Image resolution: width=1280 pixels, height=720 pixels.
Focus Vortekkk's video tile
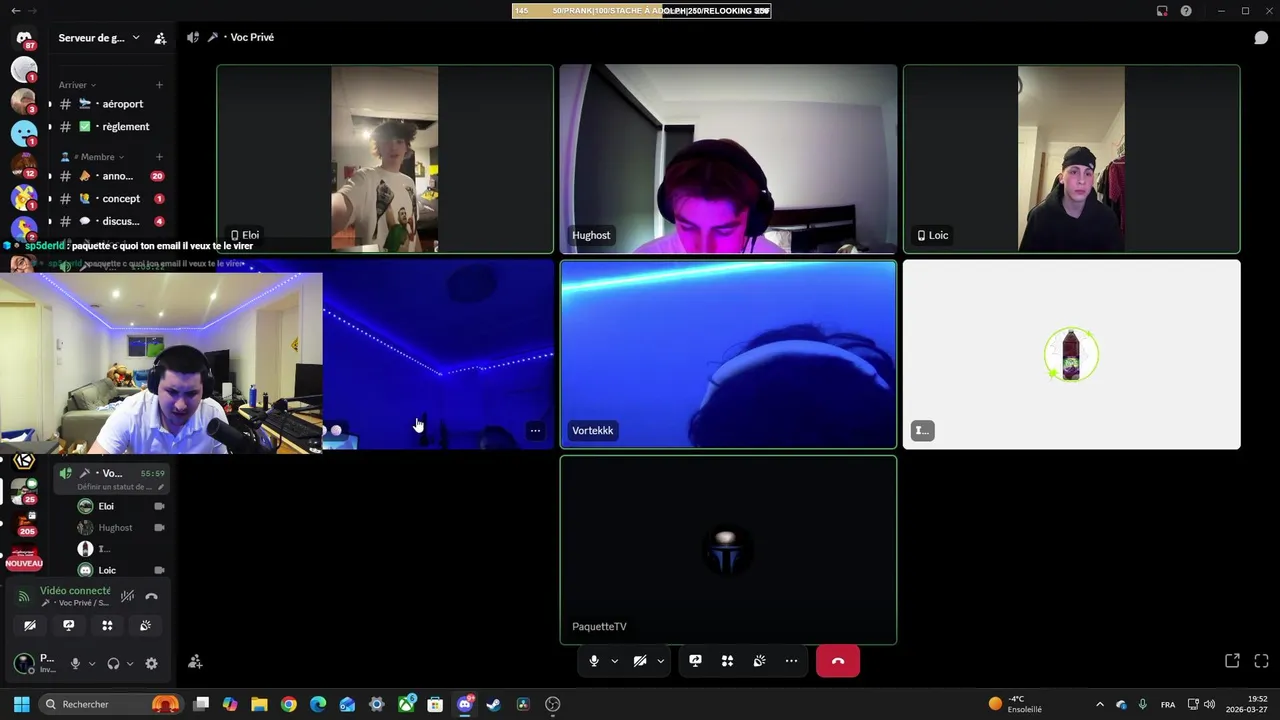[728, 354]
